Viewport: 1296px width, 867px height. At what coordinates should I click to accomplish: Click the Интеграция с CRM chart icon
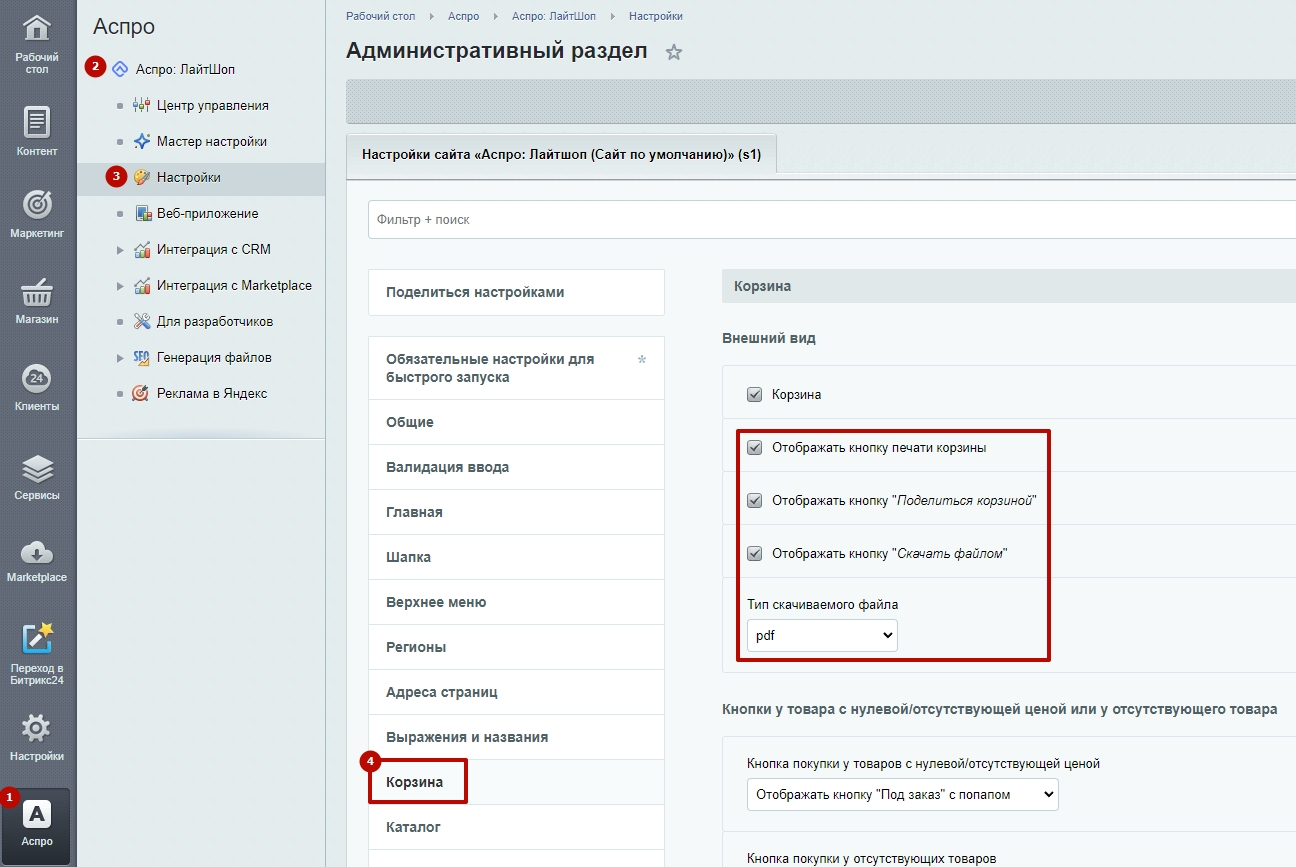click(142, 249)
